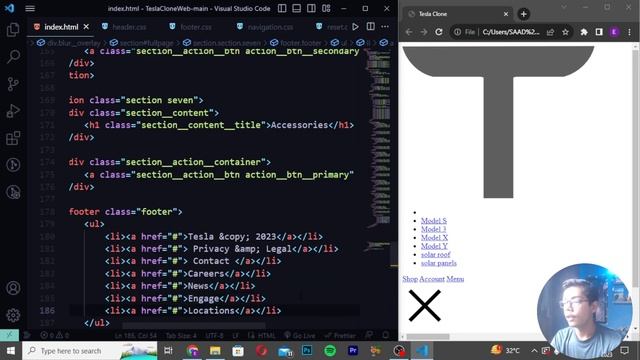Viewport: 640px width, 360px height.
Task: Toggle the Chrome side panel icon
Action: [x=599, y=32]
